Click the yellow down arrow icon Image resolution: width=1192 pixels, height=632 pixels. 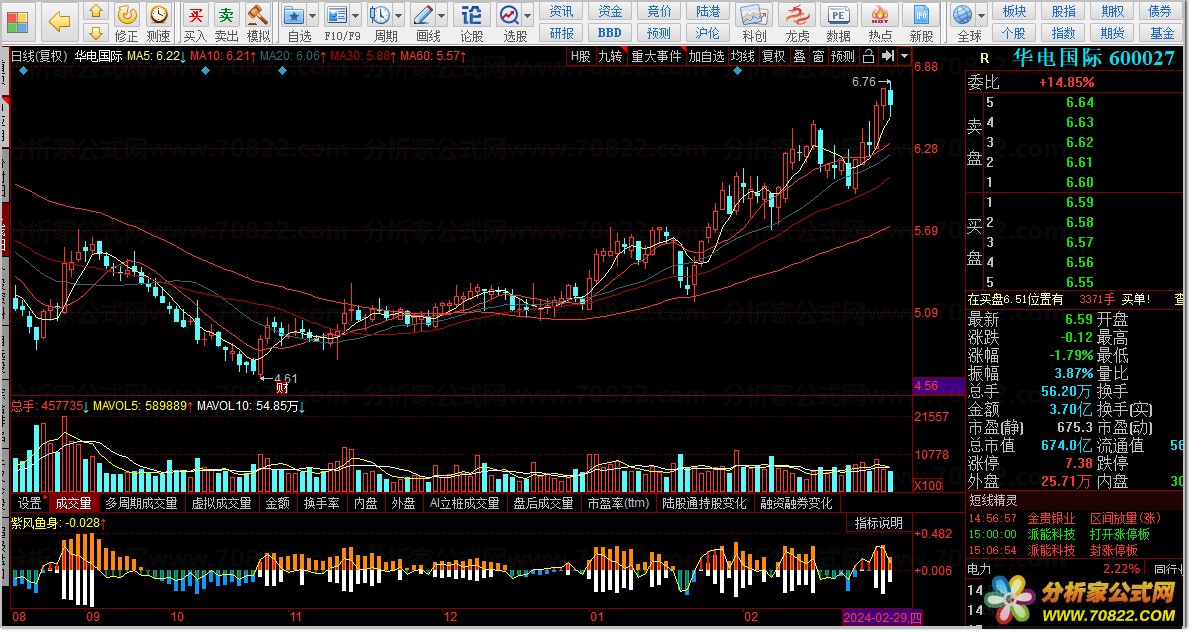[96, 33]
